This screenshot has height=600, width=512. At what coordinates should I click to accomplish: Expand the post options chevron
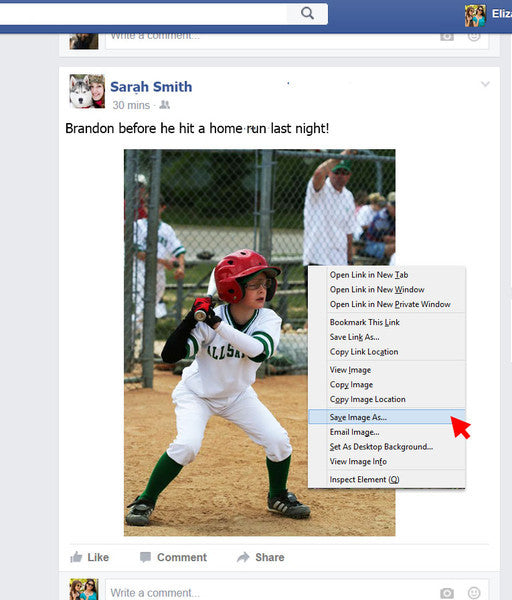click(x=485, y=84)
